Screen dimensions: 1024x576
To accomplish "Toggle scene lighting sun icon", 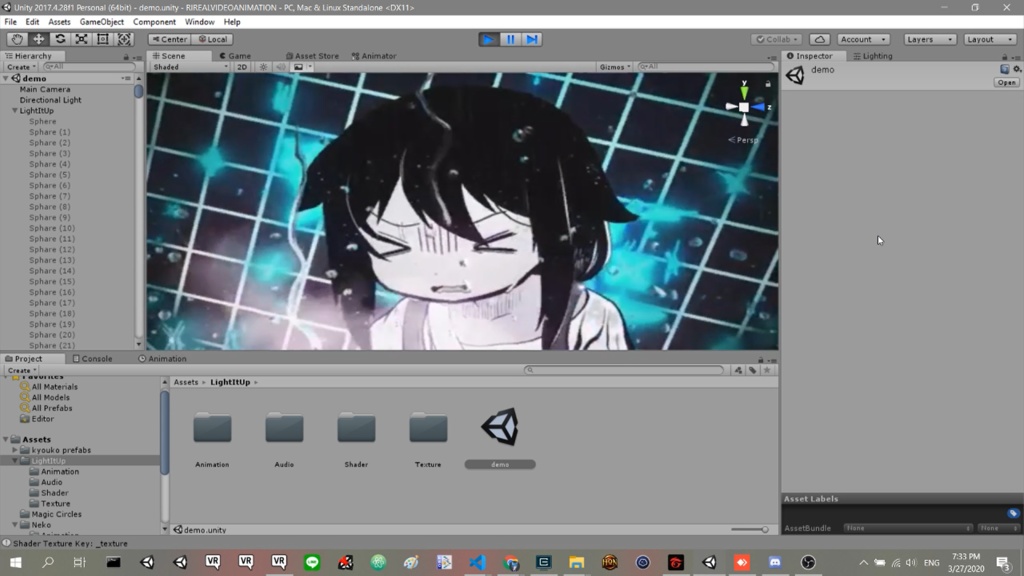I will pos(264,67).
